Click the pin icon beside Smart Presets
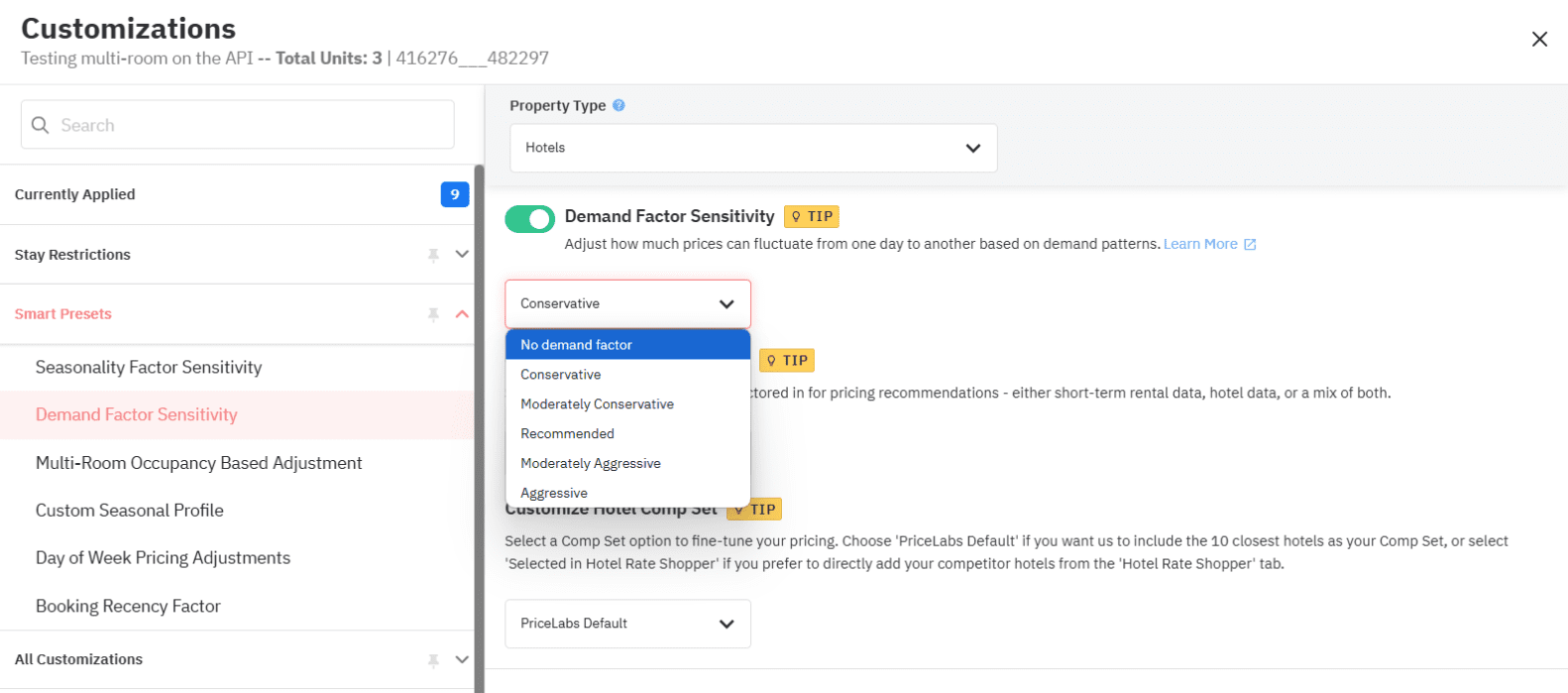Viewport: 1568px width, 693px height. pos(433,314)
